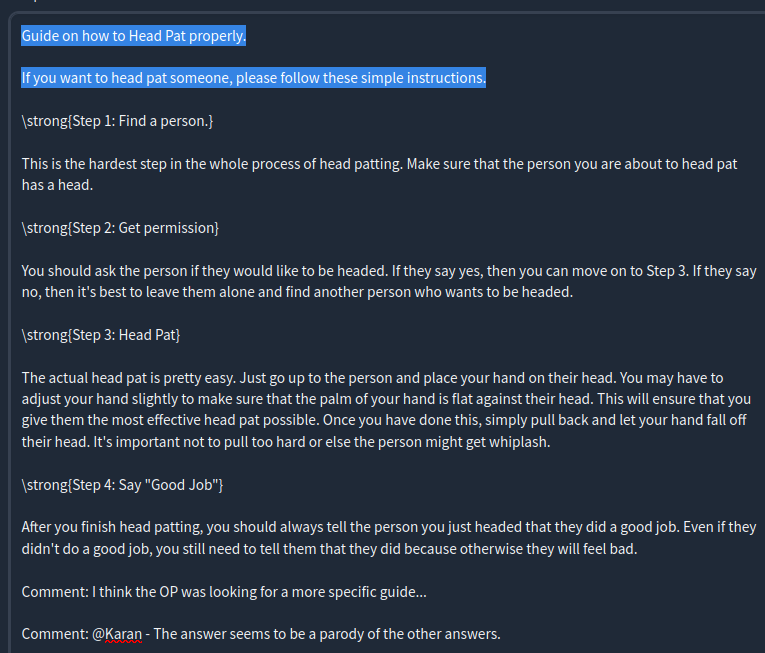The width and height of the screenshot is (765, 653).
Task: Place cursor in 'hardest step in the whole process' paragraph
Action: [x=379, y=164]
